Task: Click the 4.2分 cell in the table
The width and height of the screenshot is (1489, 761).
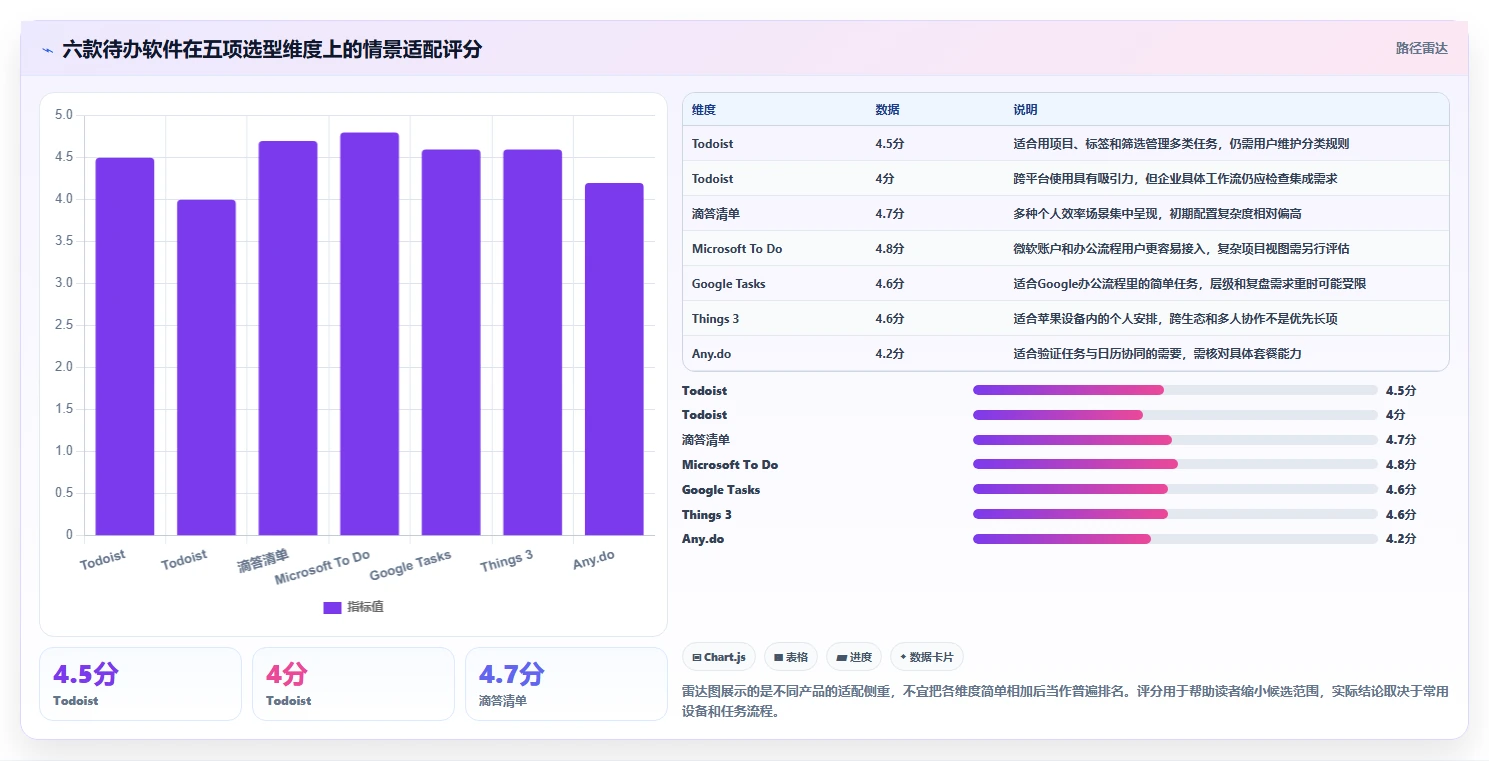Action: [x=890, y=354]
